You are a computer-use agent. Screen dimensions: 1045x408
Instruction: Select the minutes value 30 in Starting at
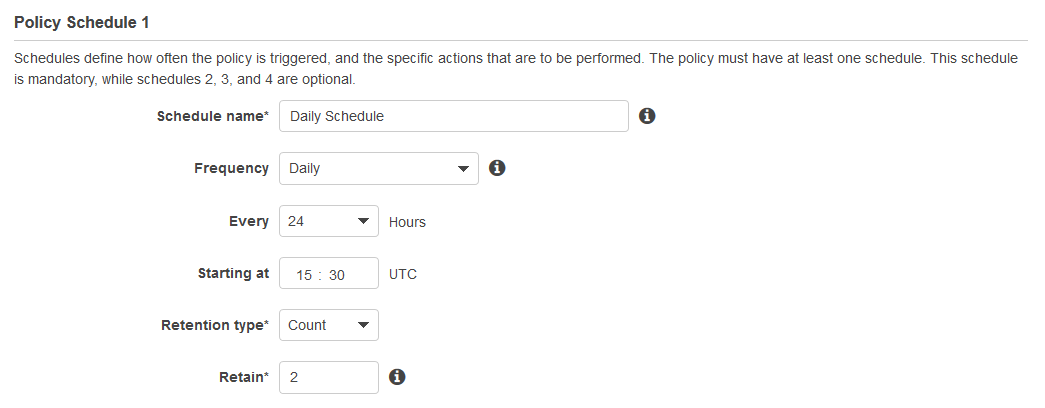(337, 274)
